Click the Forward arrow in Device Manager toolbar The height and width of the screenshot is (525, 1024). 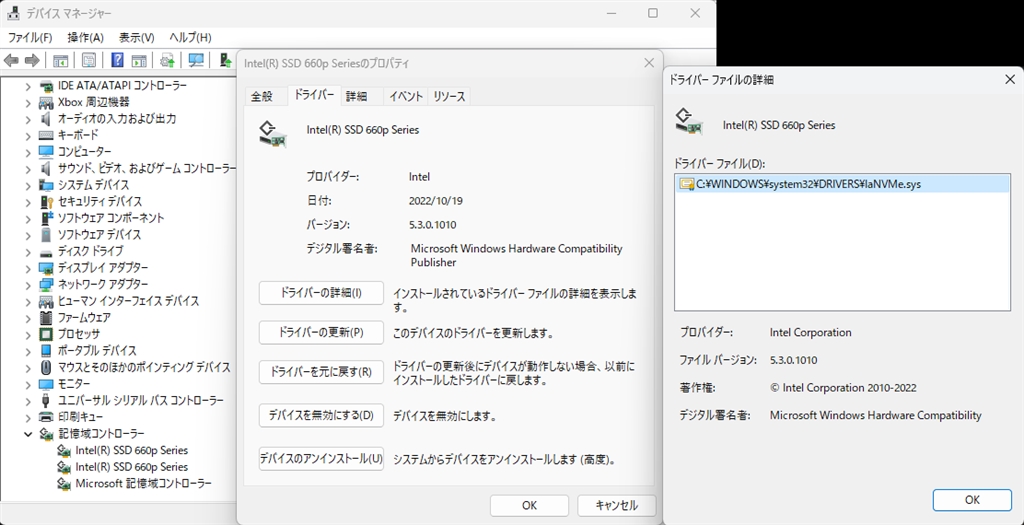click(x=31, y=61)
